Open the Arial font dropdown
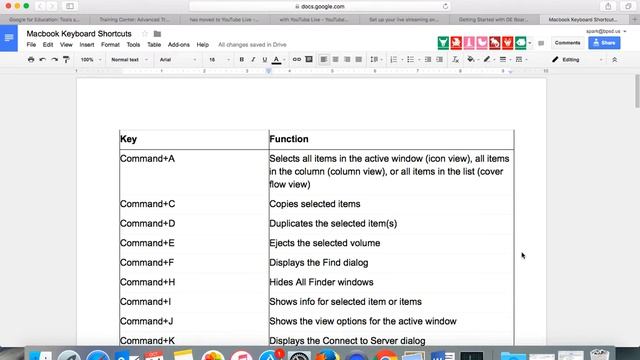 [x=178, y=60]
